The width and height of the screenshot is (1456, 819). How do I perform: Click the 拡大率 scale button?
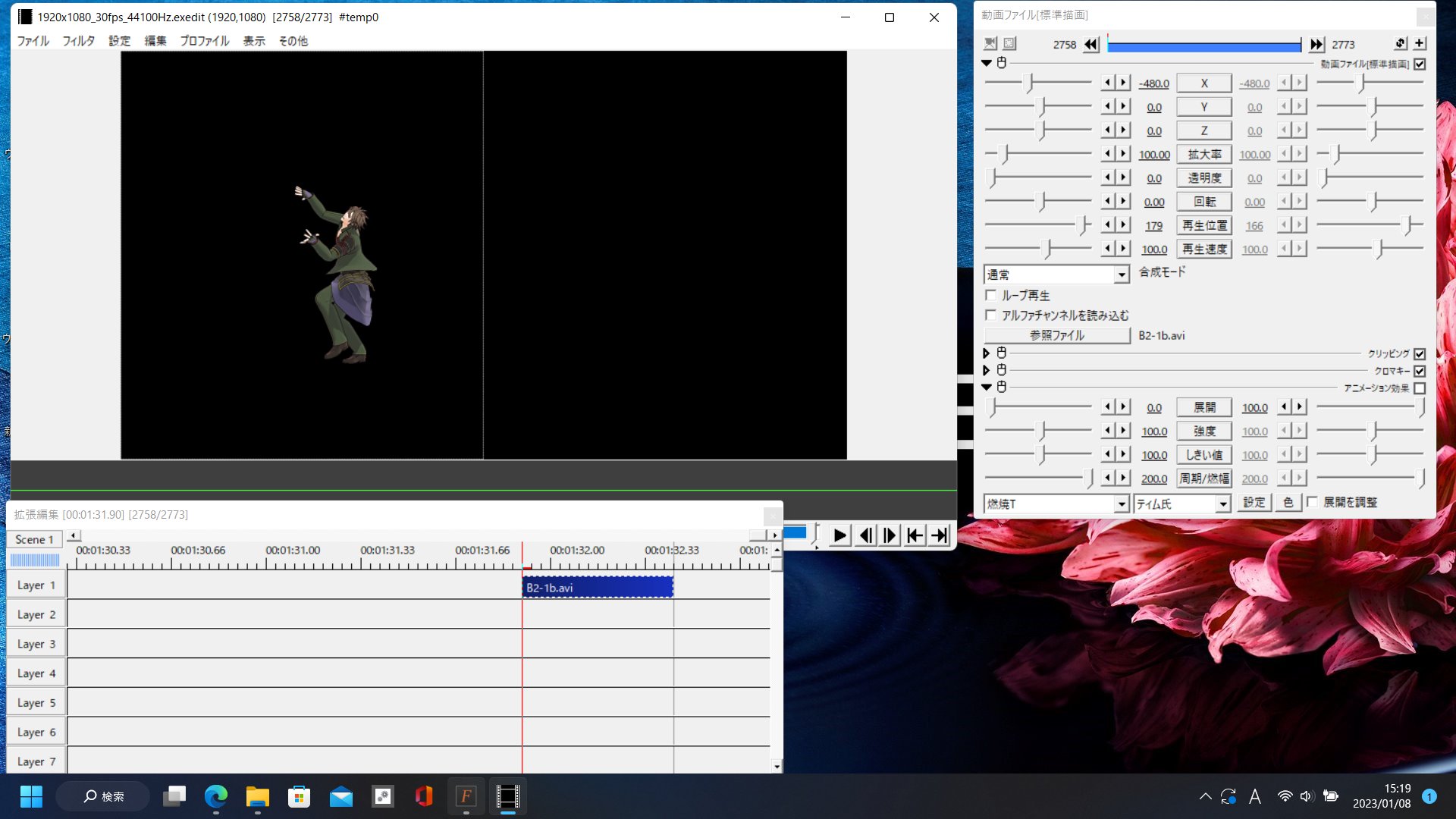(x=1203, y=155)
